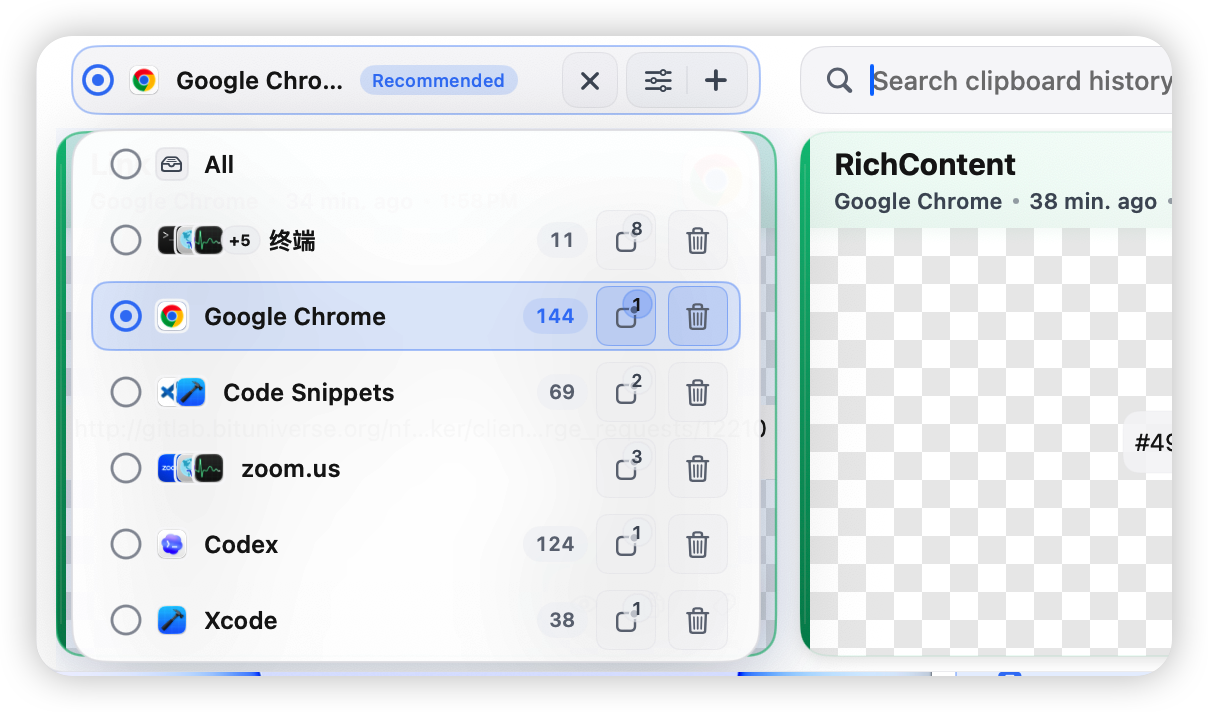The image size is (1208, 712).
Task: Select the Codex label
Action: 241,544
